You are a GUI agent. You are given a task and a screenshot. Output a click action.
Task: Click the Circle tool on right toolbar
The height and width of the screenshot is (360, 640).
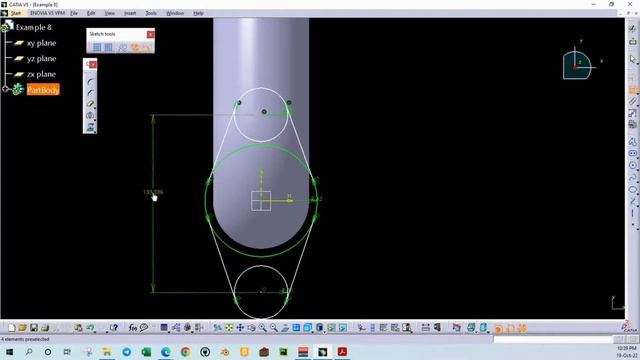633,165
